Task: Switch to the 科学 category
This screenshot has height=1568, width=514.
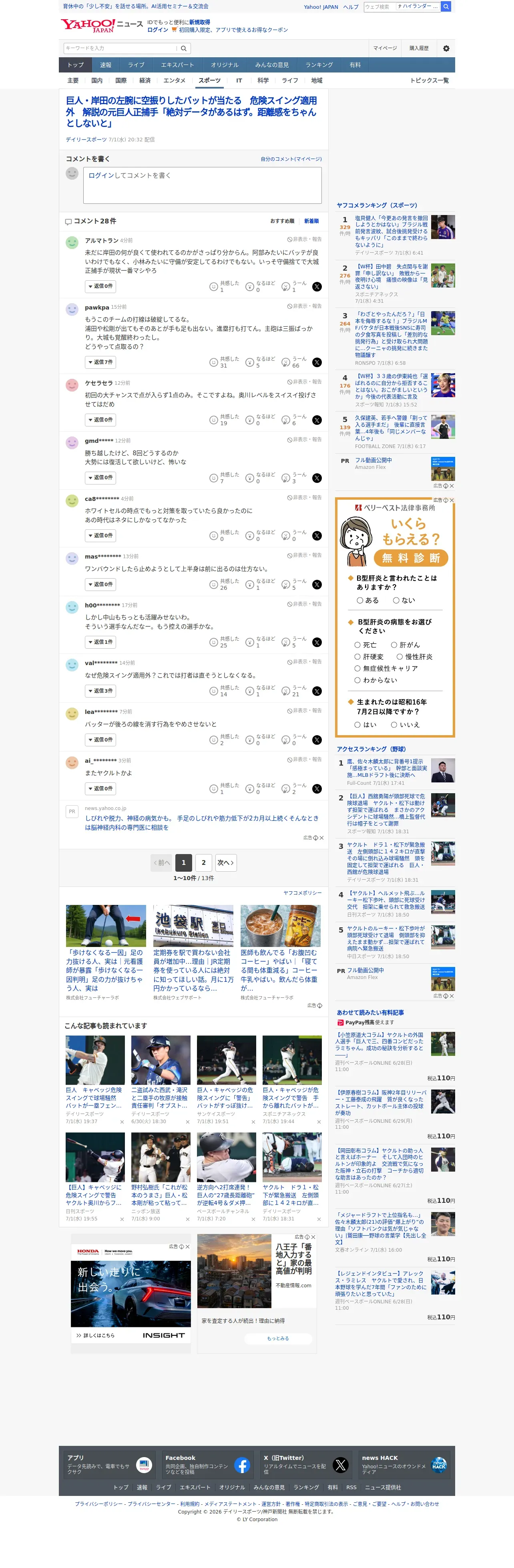Action: pos(263,80)
